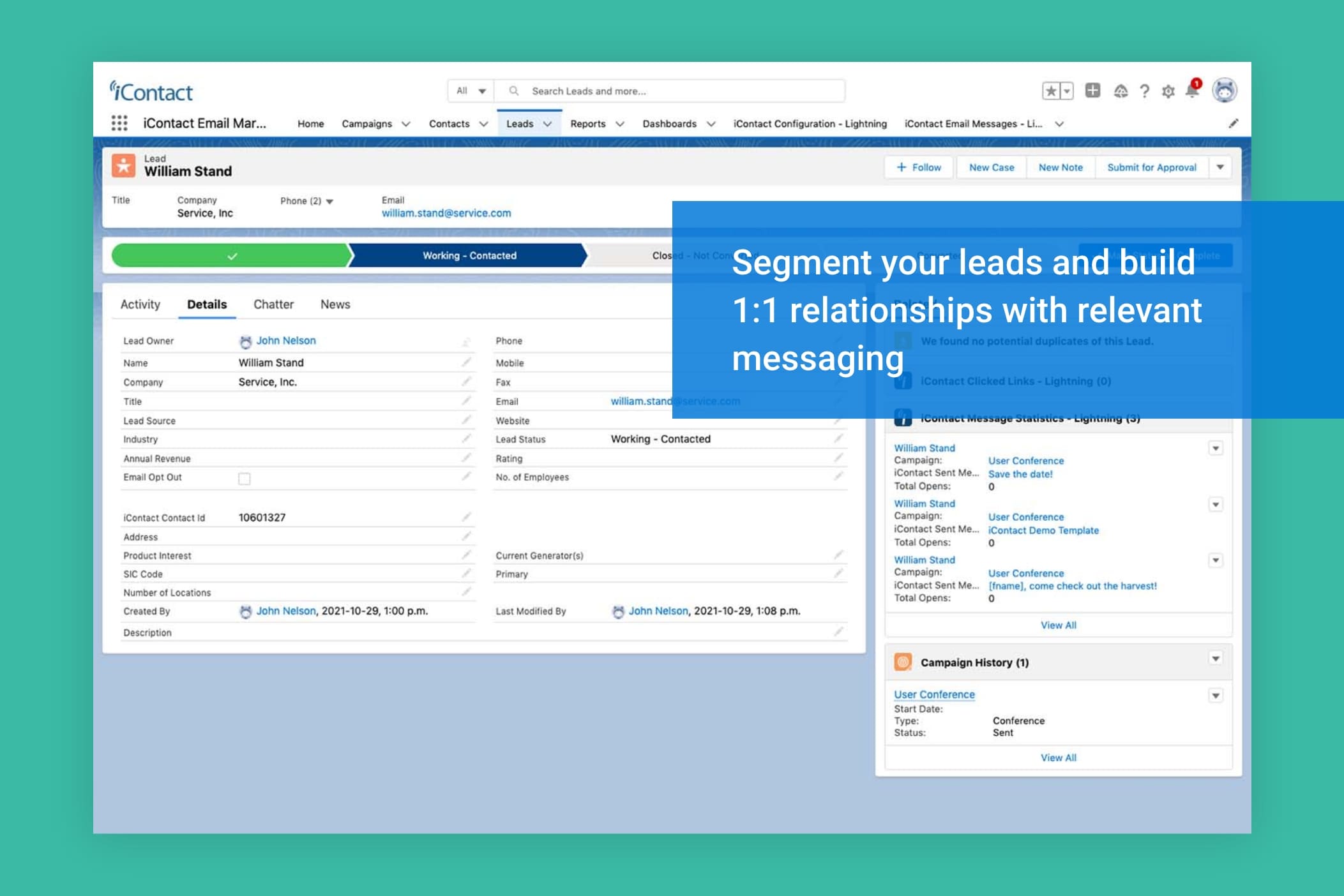This screenshot has height=896, width=1344.
Task: Open the search scope All dropdown
Action: tap(471, 91)
